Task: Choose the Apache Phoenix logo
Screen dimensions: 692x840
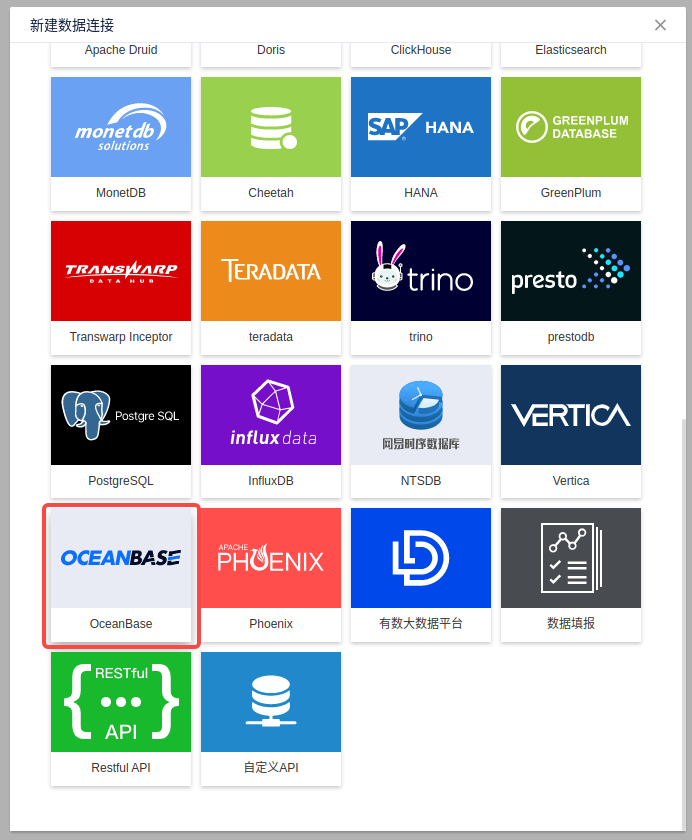Action: point(271,558)
